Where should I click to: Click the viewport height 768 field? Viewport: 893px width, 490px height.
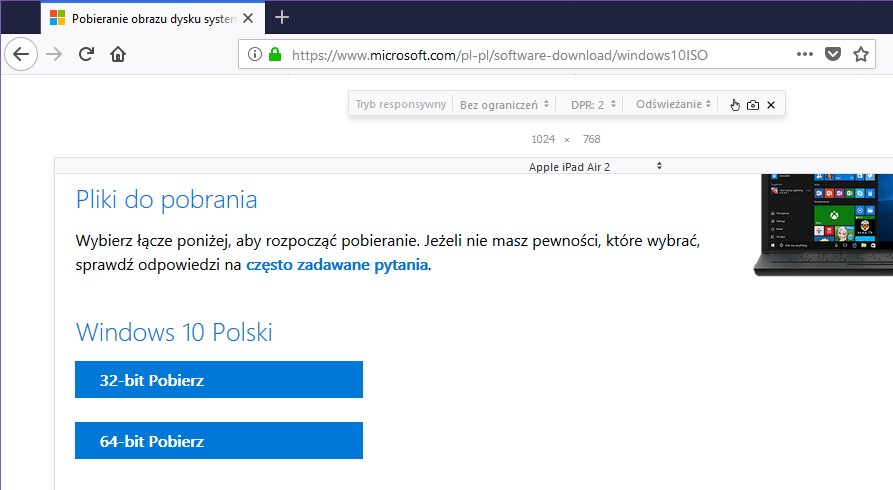pos(591,139)
